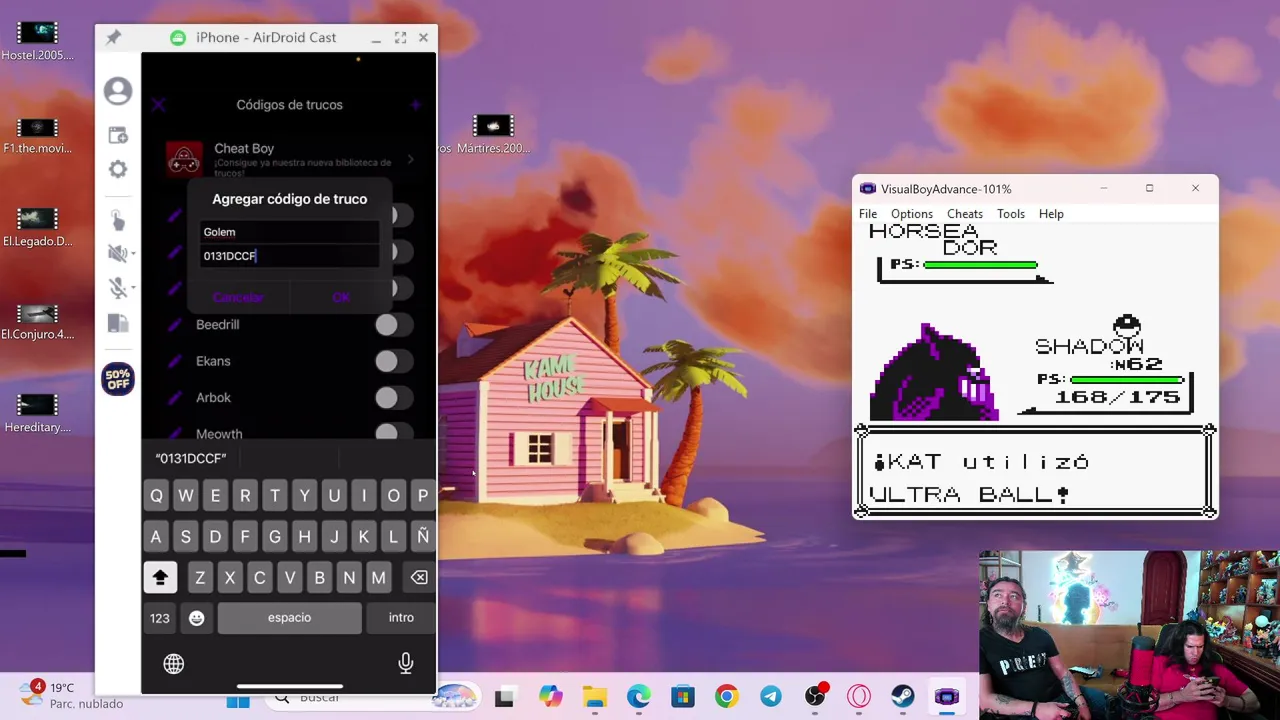This screenshot has height=720, width=1280.
Task: Tap the espacio key on keyboard
Action: [x=289, y=618]
